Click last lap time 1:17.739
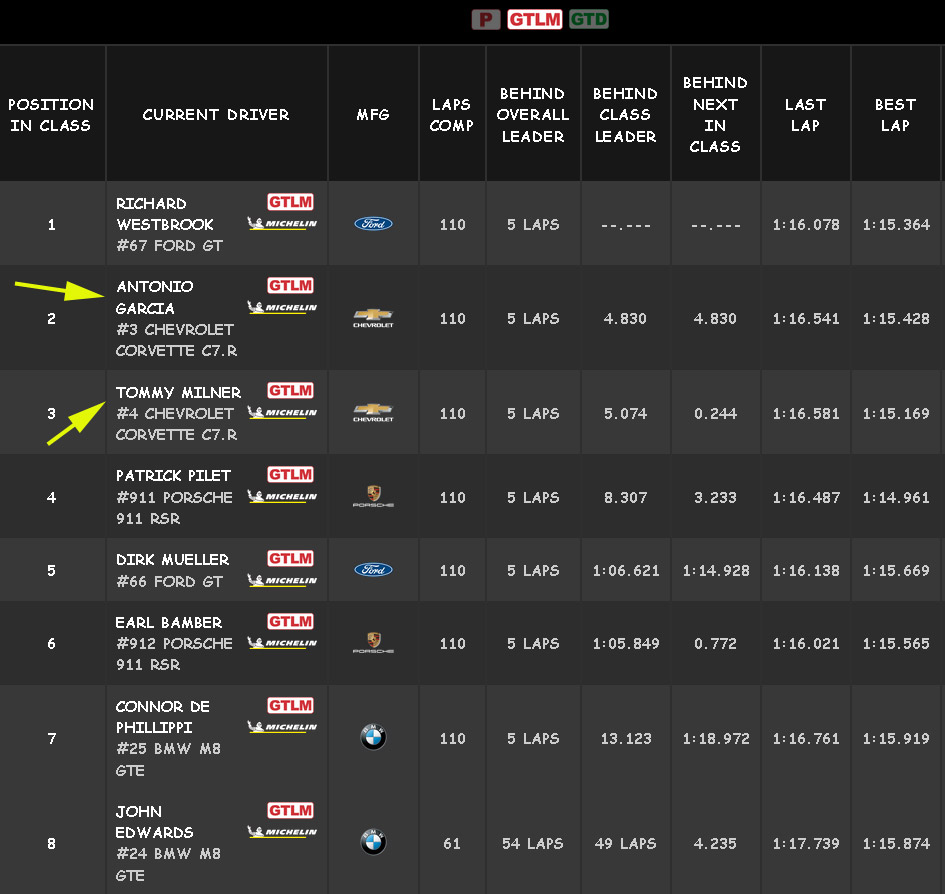Viewport: 945px width, 894px height. point(806,843)
